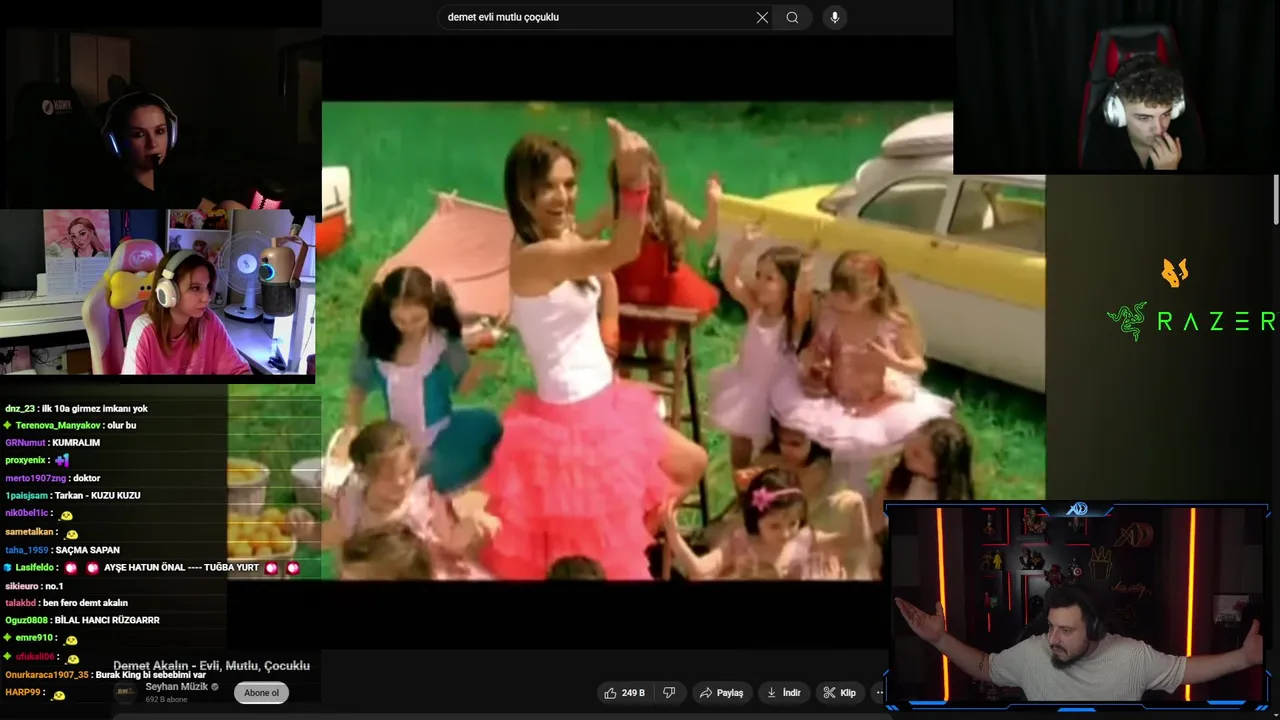Click the webcam of the streamer in pink
Screen dimensions: 1280x720
tap(159, 293)
